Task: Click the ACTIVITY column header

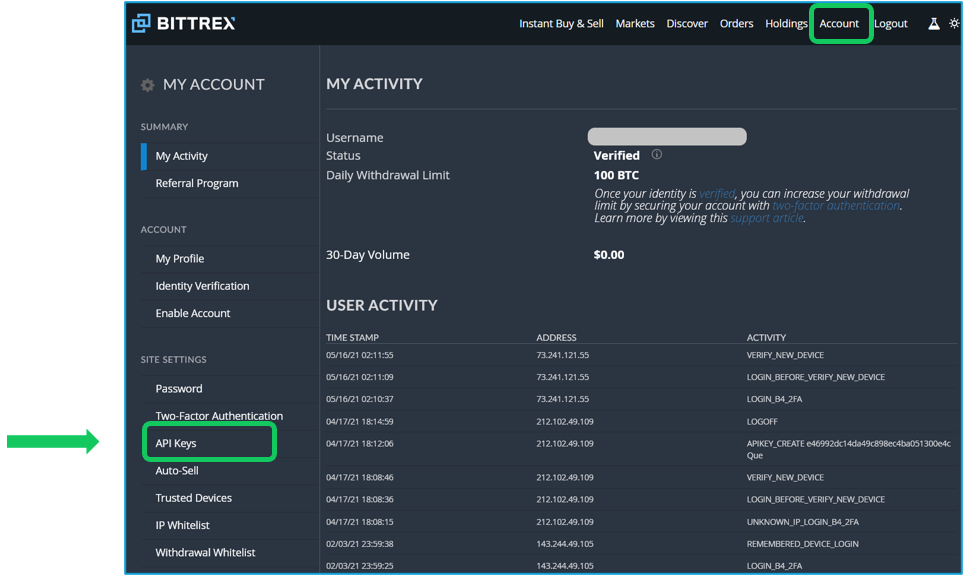Action: [x=766, y=337]
